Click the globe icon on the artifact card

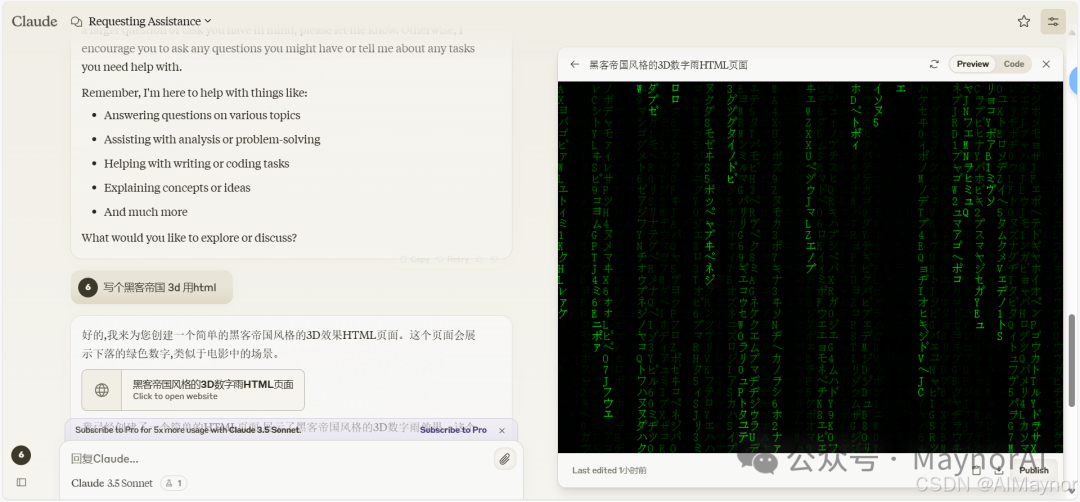pos(102,390)
